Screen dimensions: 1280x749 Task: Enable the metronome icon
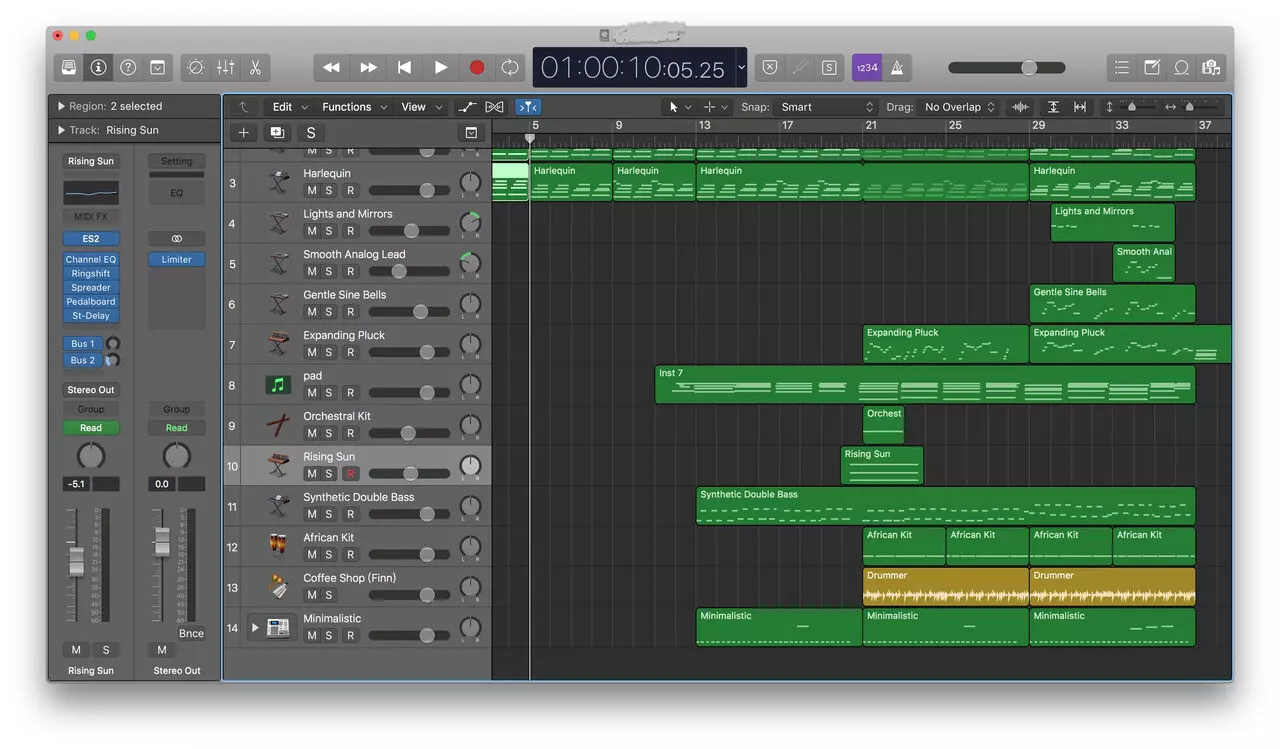pos(896,67)
